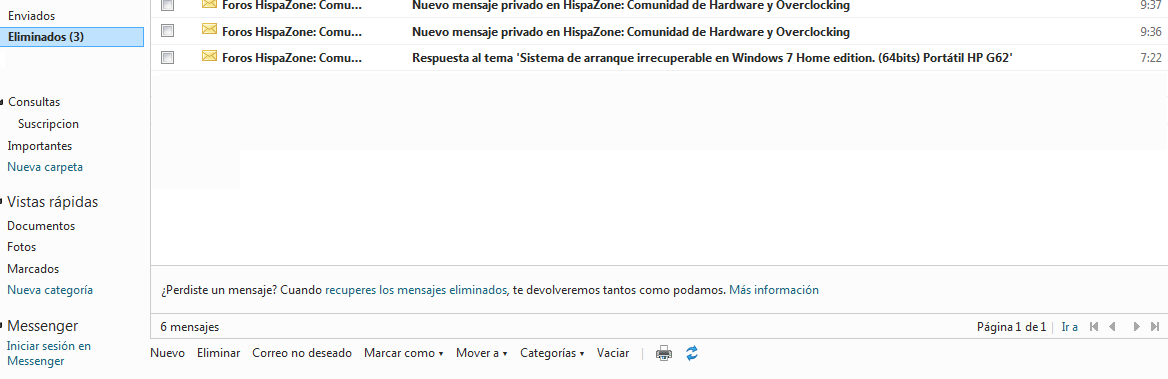This screenshot has height=379, width=1168.
Task: Click Vaciar to empty the folder
Action: click(613, 354)
